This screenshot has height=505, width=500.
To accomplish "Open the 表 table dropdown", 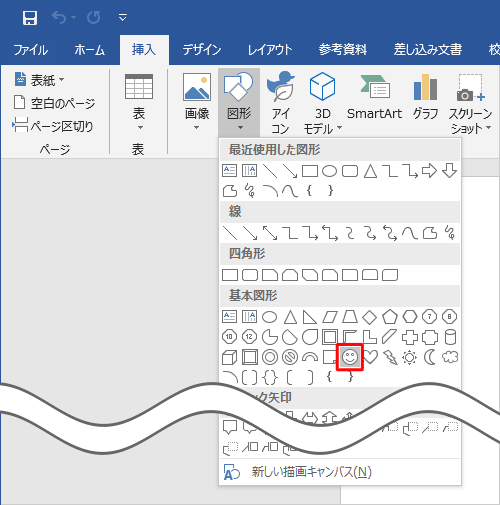I will click(x=139, y=102).
